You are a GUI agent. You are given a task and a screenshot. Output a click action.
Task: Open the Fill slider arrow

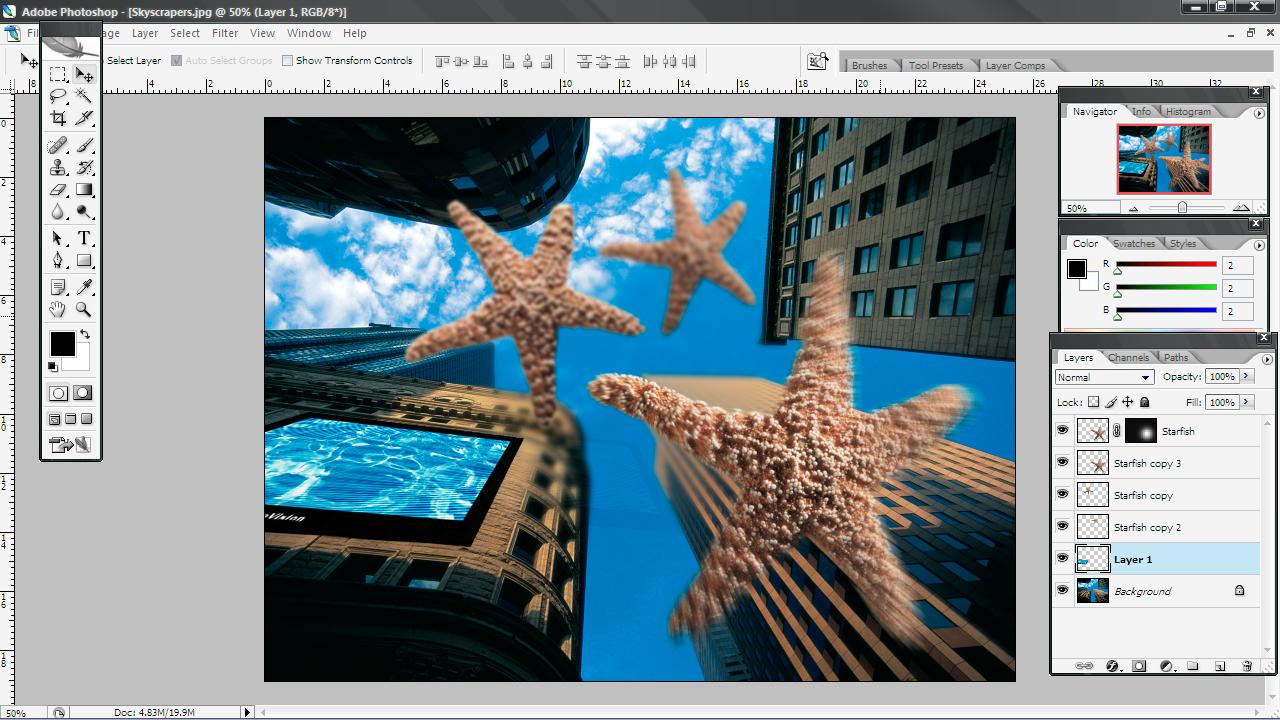coord(1246,402)
